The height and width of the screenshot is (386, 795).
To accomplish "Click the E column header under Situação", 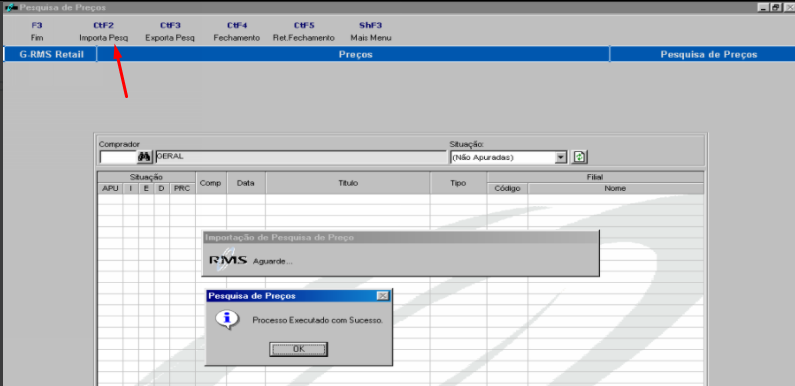I will (x=146, y=188).
